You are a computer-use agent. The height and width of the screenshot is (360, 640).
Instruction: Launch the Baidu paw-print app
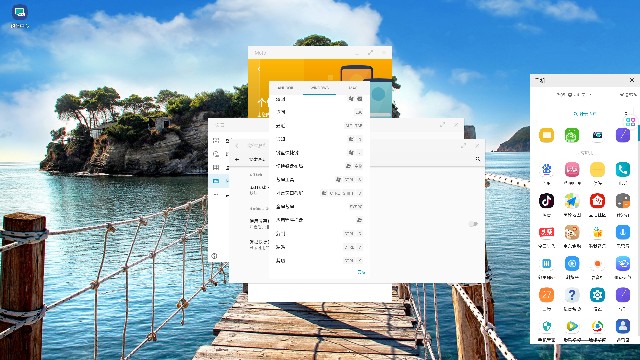[547, 169]
